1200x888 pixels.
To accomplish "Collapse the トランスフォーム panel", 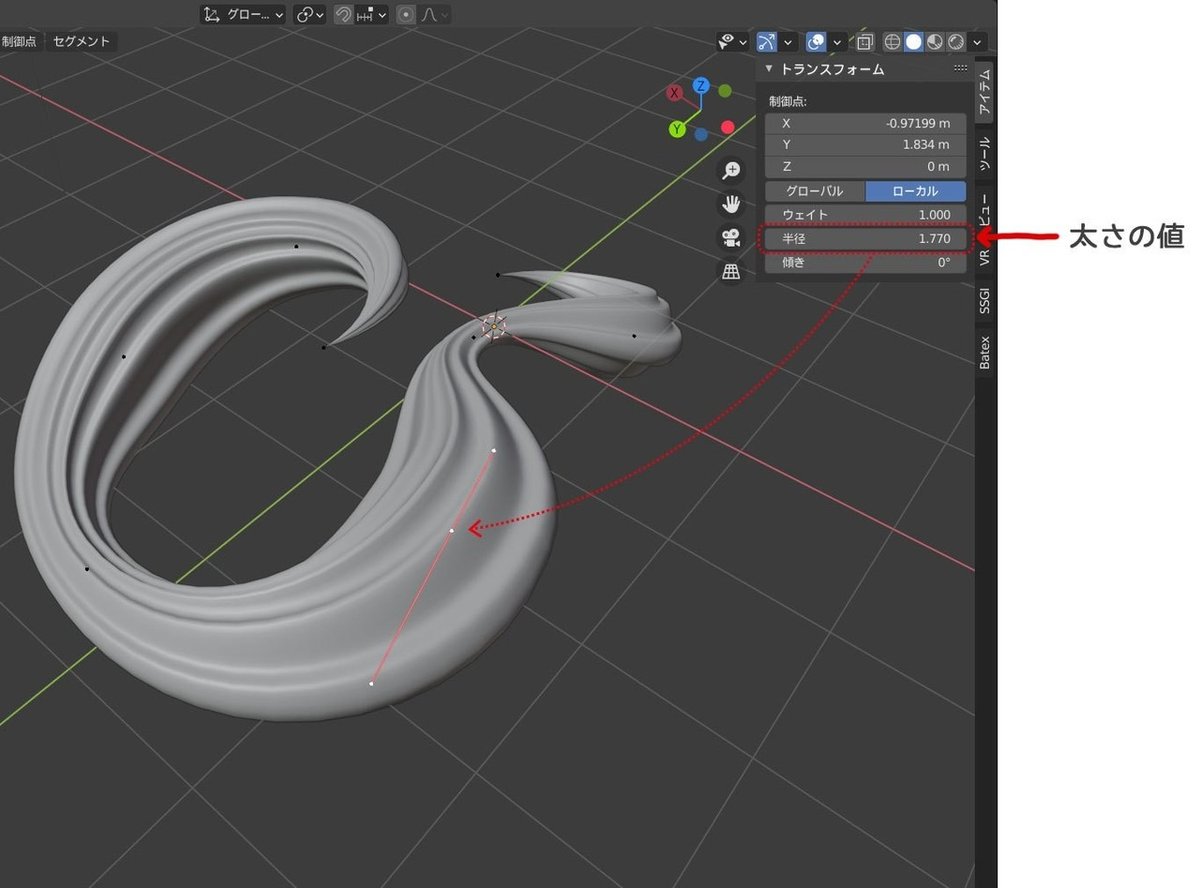I will coord(769,69).
